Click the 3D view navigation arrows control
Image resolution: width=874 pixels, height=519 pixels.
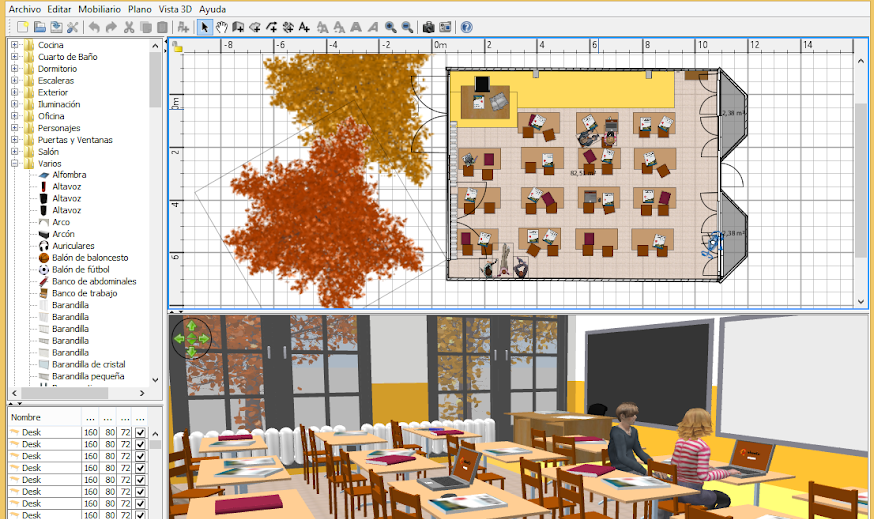[x=190, y=338]
